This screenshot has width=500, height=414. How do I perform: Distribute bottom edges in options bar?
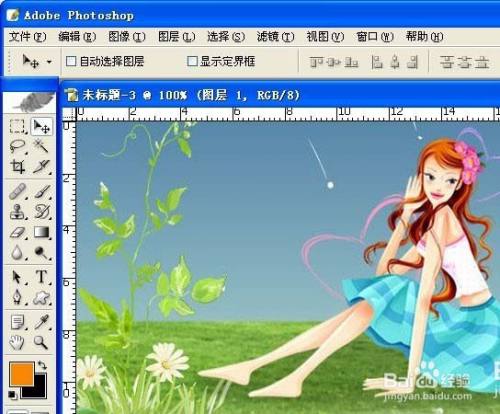point(482,62)
